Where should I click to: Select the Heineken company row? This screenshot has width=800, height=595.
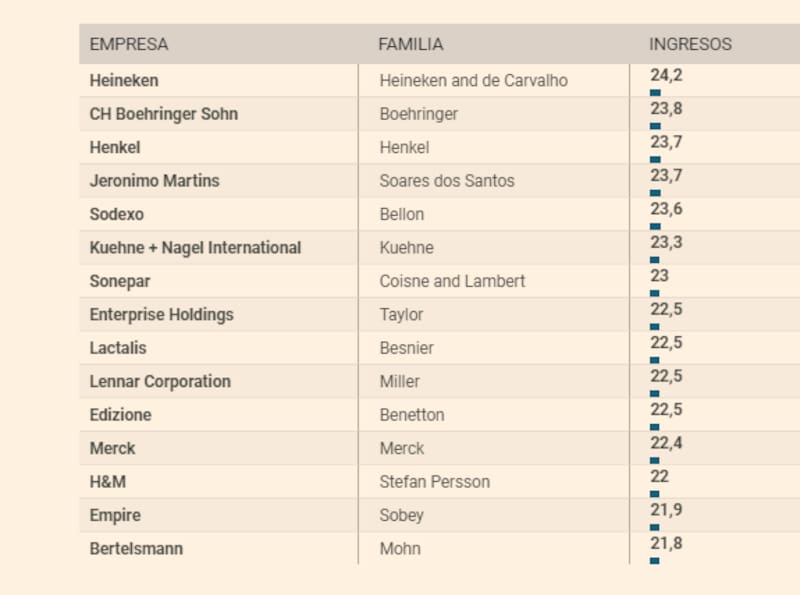point(124,80)
